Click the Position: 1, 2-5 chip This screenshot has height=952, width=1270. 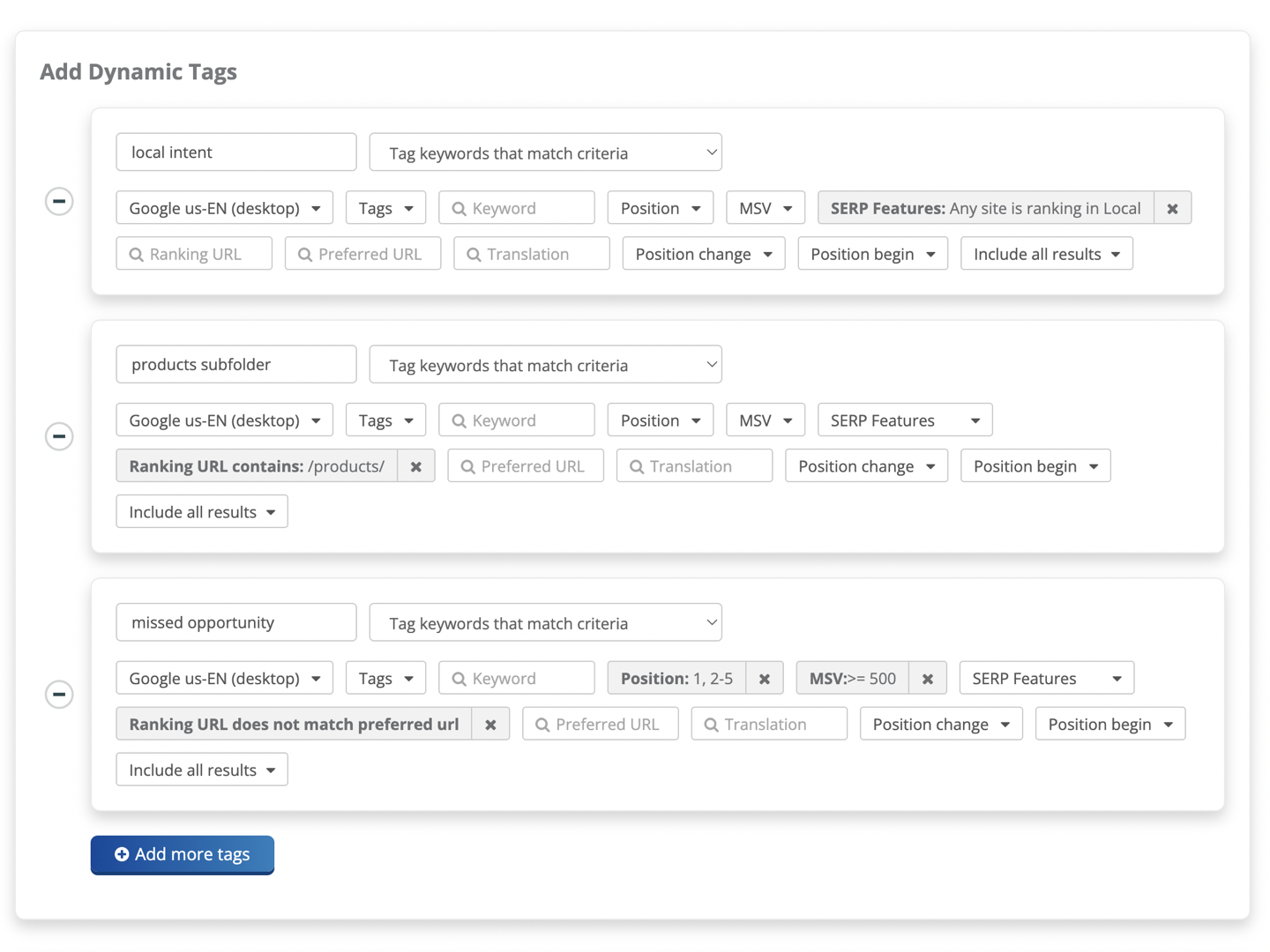676,679
